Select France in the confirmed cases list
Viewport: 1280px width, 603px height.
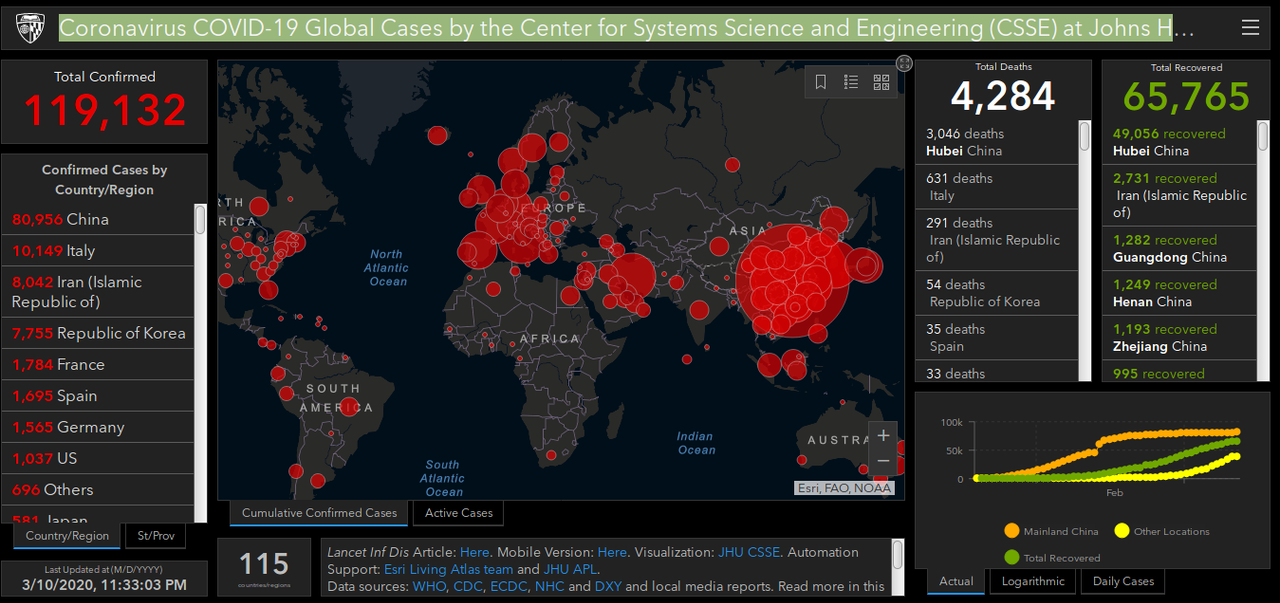click(98, 364)
